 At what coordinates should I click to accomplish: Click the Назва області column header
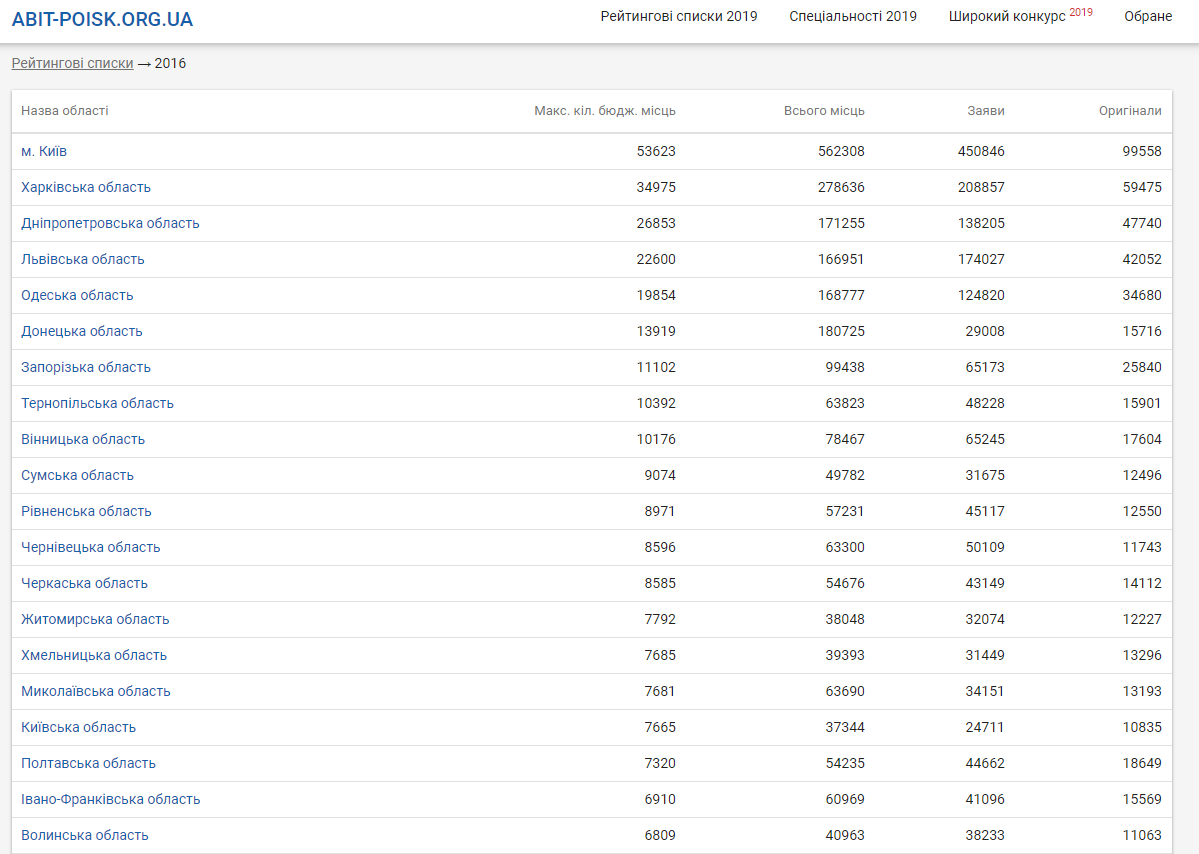pyautogui.click(x=65, y=111)
